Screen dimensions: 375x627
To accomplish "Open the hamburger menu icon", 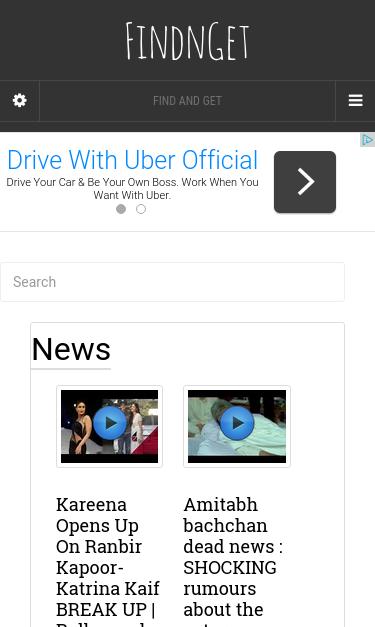I will coord(355,100).
